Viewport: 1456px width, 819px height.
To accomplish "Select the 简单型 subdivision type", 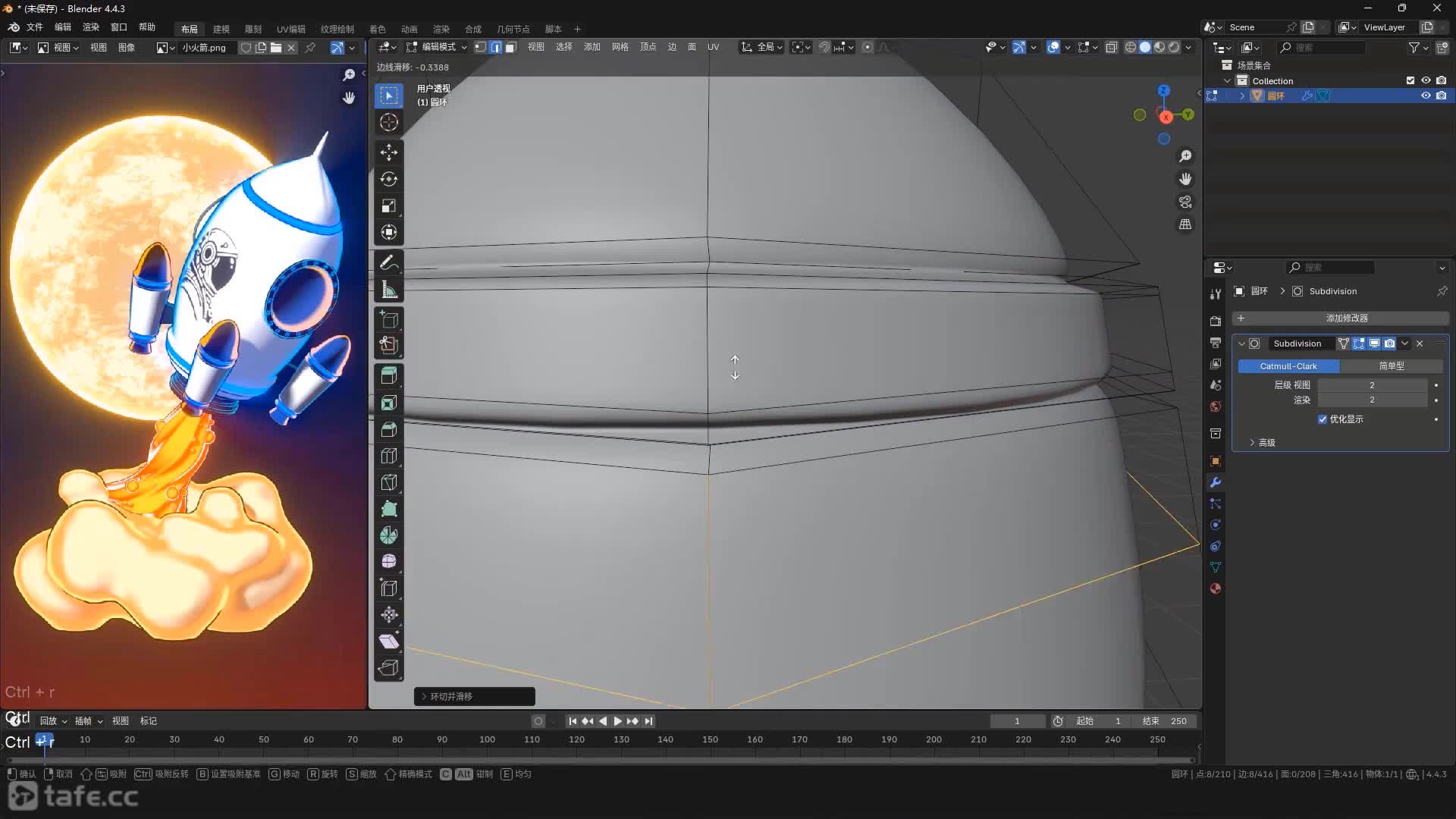I will click(x=1391, y=366).
